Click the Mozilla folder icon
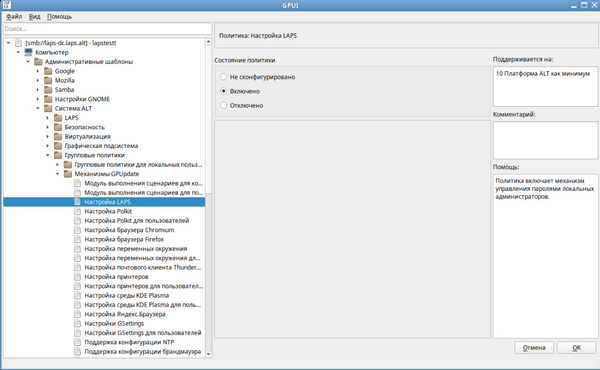 point(48,80)
